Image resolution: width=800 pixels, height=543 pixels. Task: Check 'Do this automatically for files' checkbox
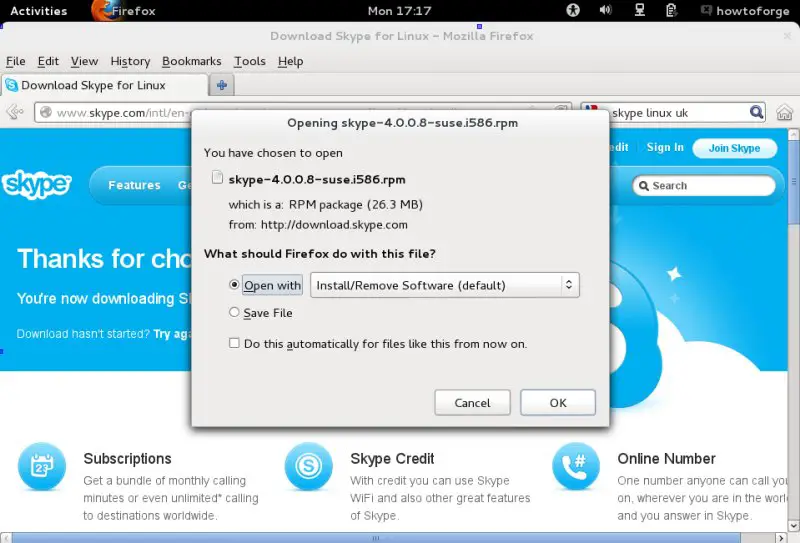click(234, 343)
